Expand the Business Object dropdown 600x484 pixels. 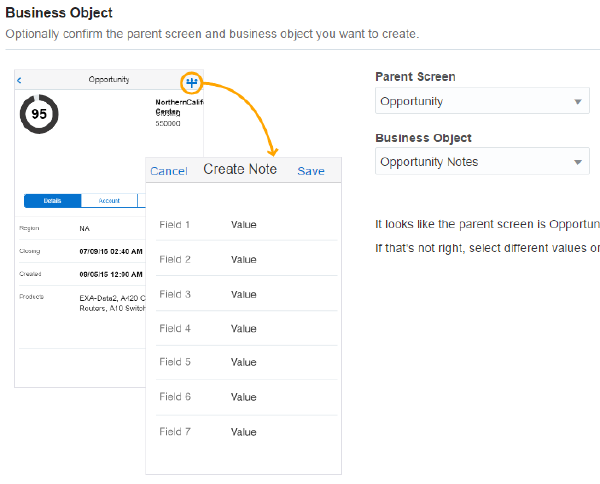click(x=482, y=162)
